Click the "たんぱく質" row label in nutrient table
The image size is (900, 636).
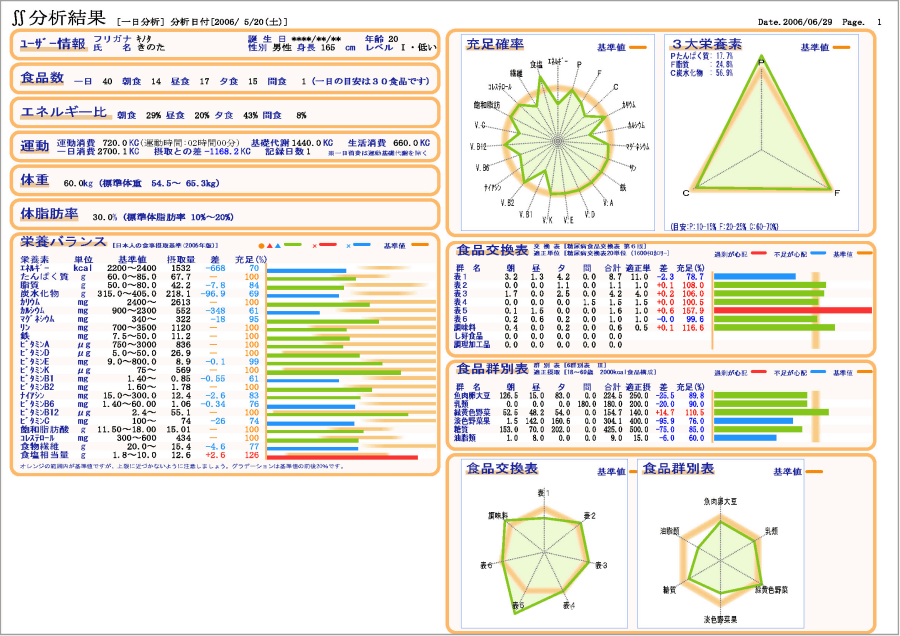(44, 277)
